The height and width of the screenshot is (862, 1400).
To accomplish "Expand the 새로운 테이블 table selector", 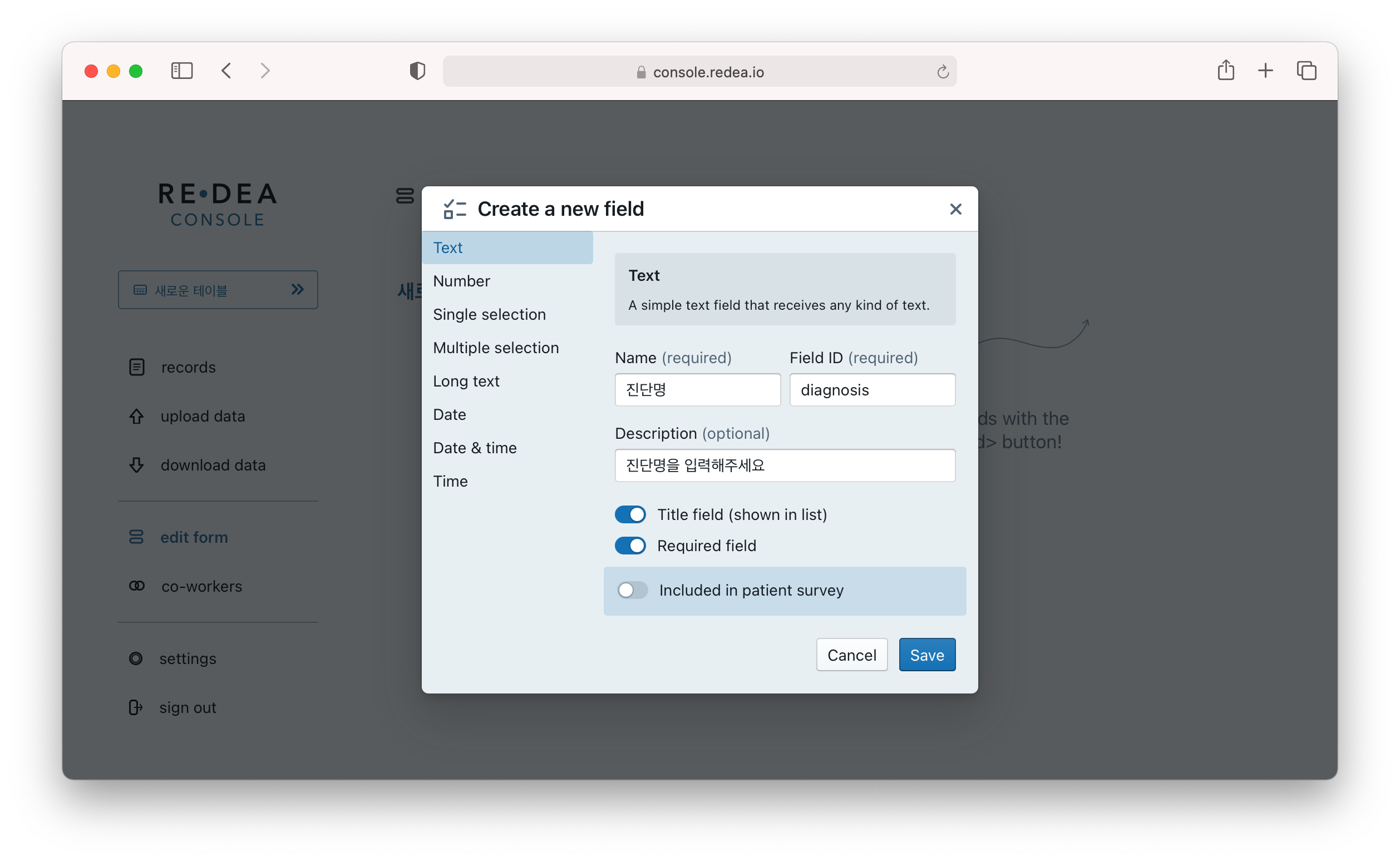I will point(218,290).
